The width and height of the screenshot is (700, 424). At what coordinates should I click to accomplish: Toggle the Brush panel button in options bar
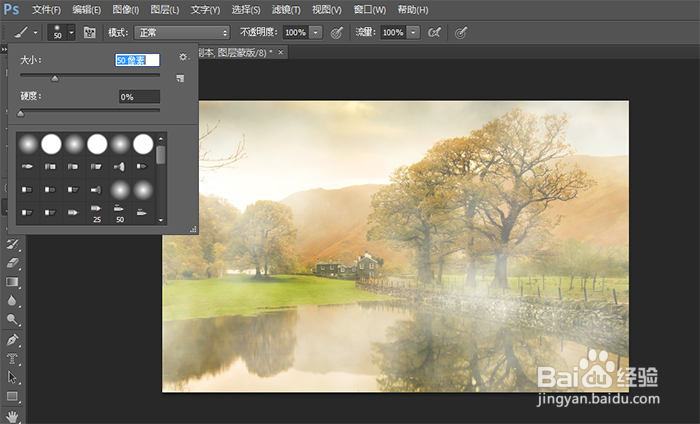tap(90, 32)
